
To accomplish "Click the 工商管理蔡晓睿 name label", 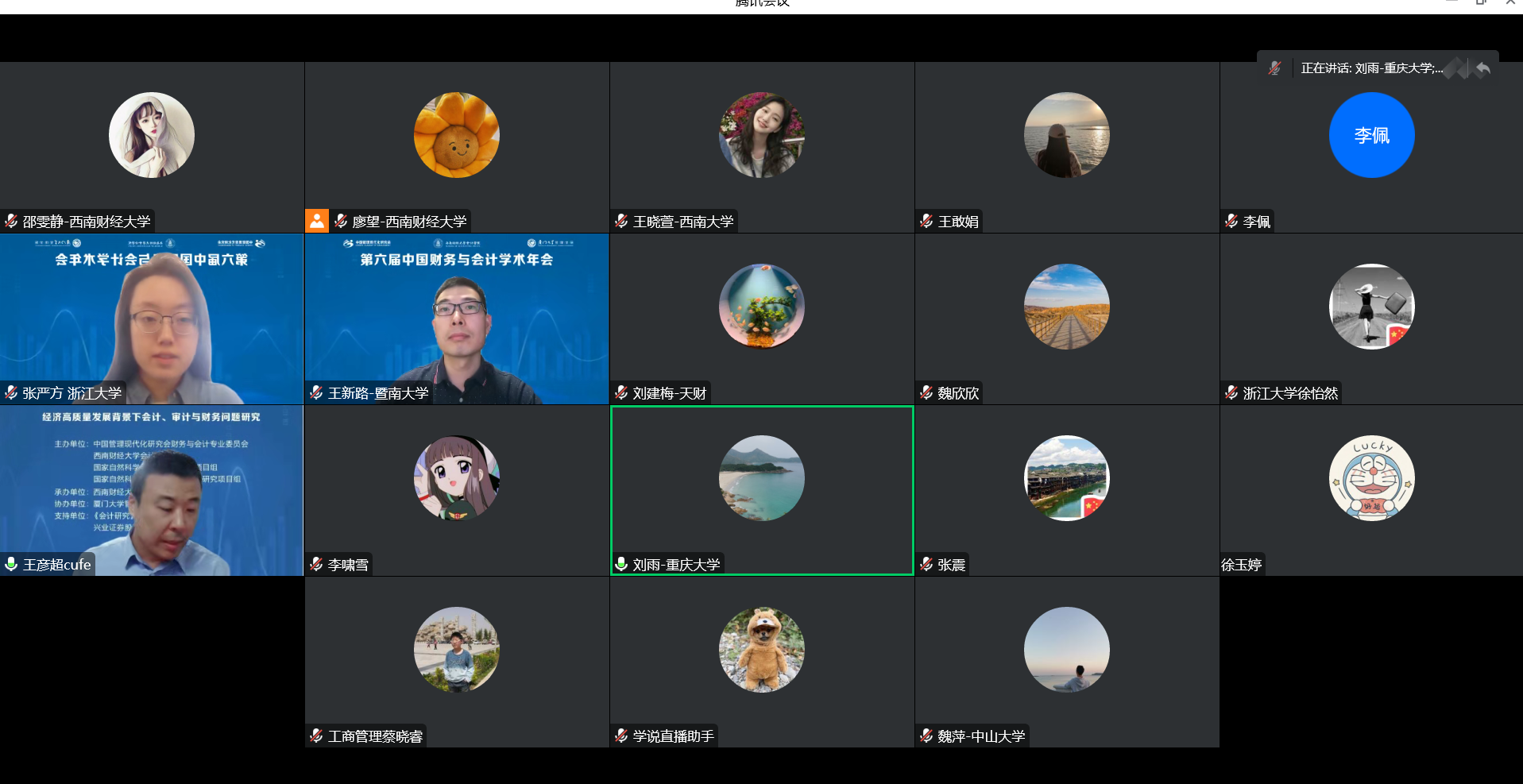I will tap(375, 736).
